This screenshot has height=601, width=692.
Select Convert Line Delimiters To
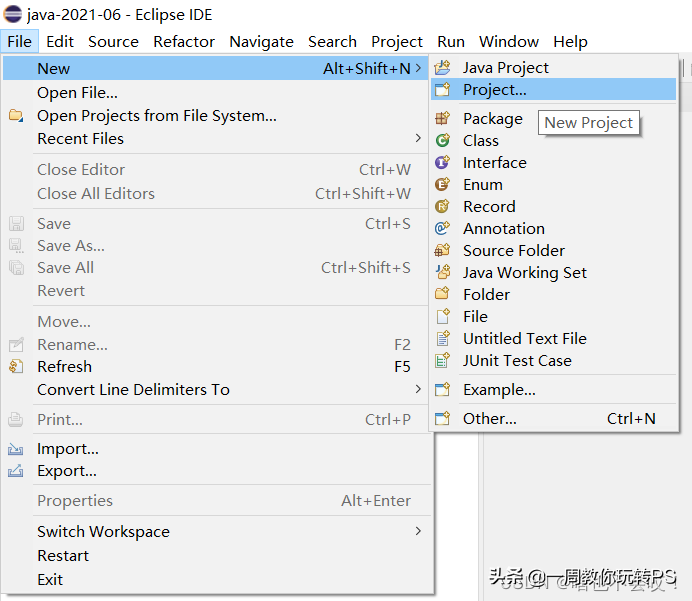click(x=215, y=389)
